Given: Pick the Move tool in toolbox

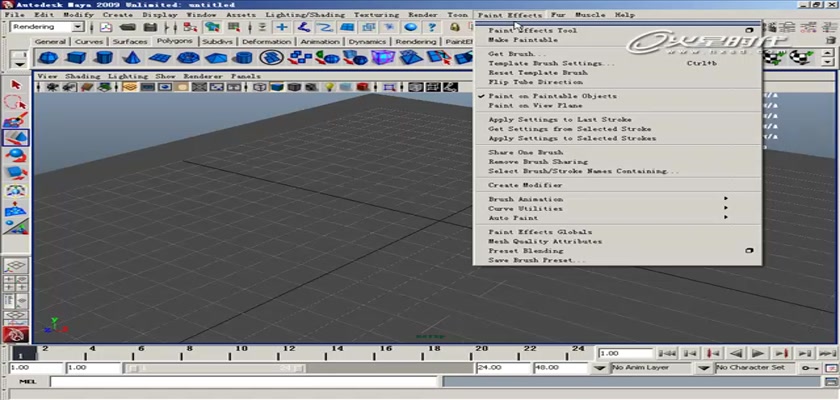Looking at the screenshot, I should tap(16, 138).
